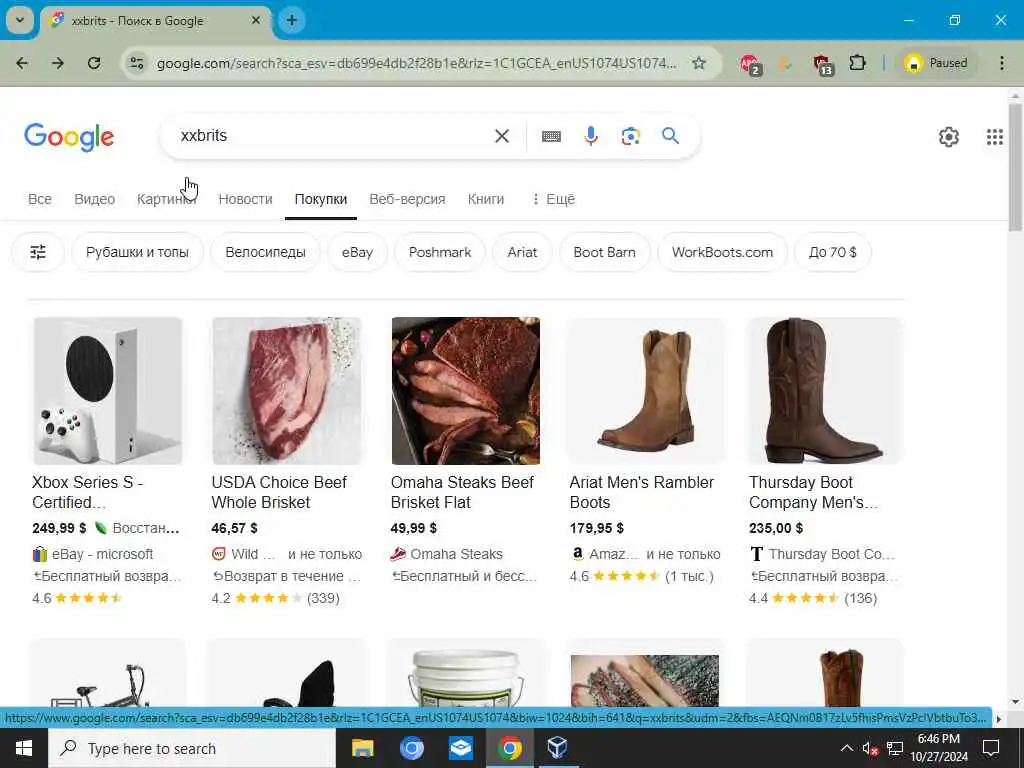Open the ABP extension with badge 2

click(x=750, y=63)
